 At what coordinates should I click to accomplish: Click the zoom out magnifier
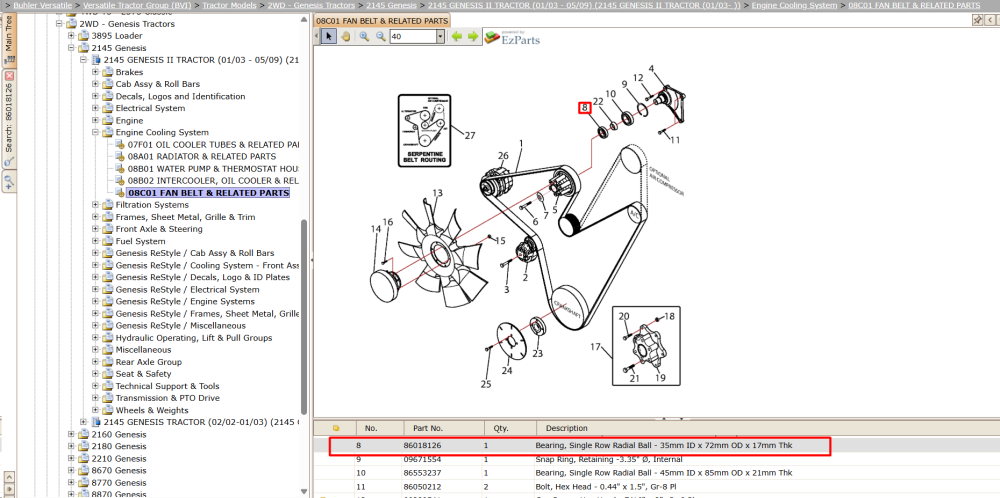tap(381, 36)
